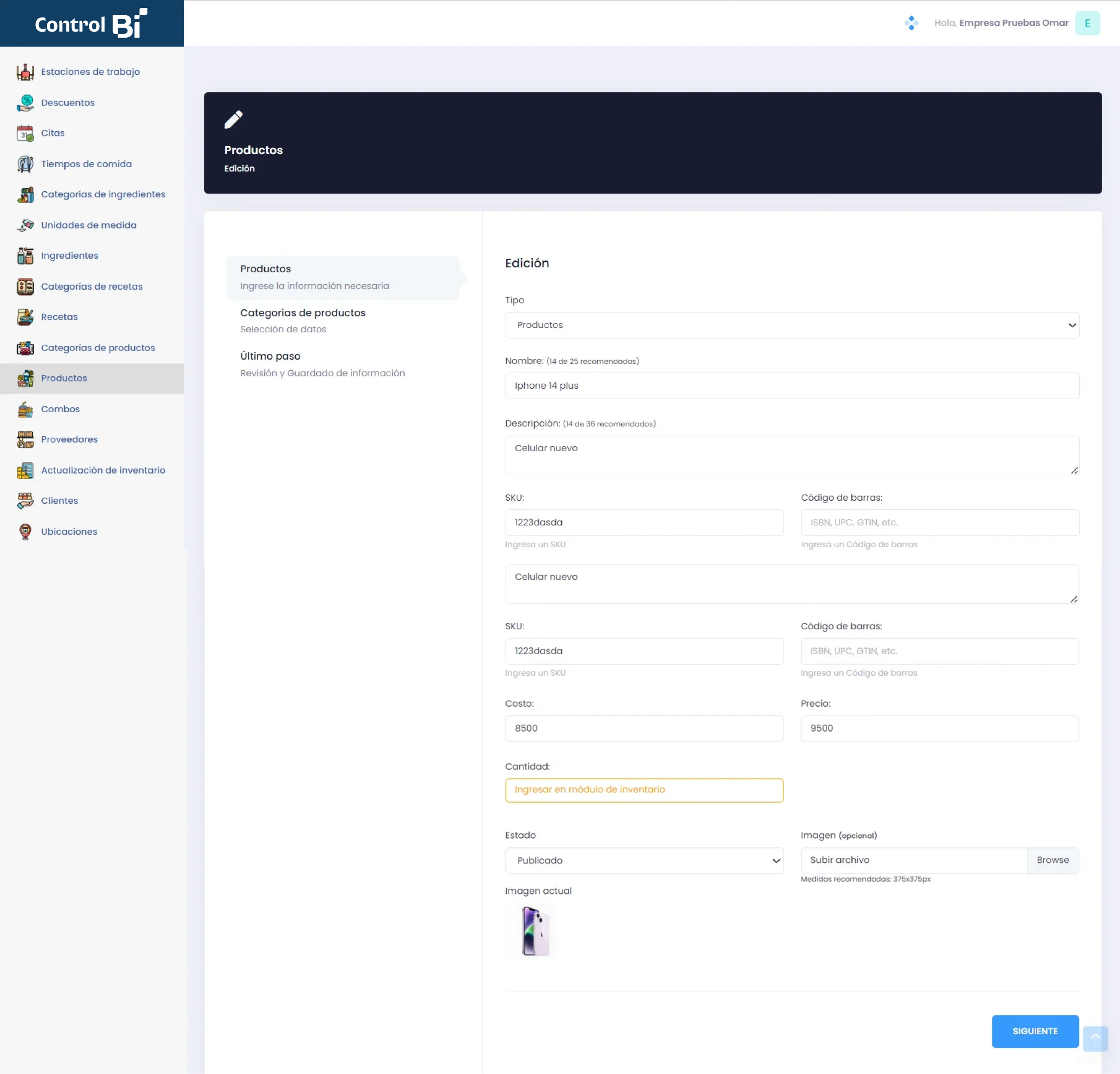Click the Productos sidebar icon

tap(25, 379)
